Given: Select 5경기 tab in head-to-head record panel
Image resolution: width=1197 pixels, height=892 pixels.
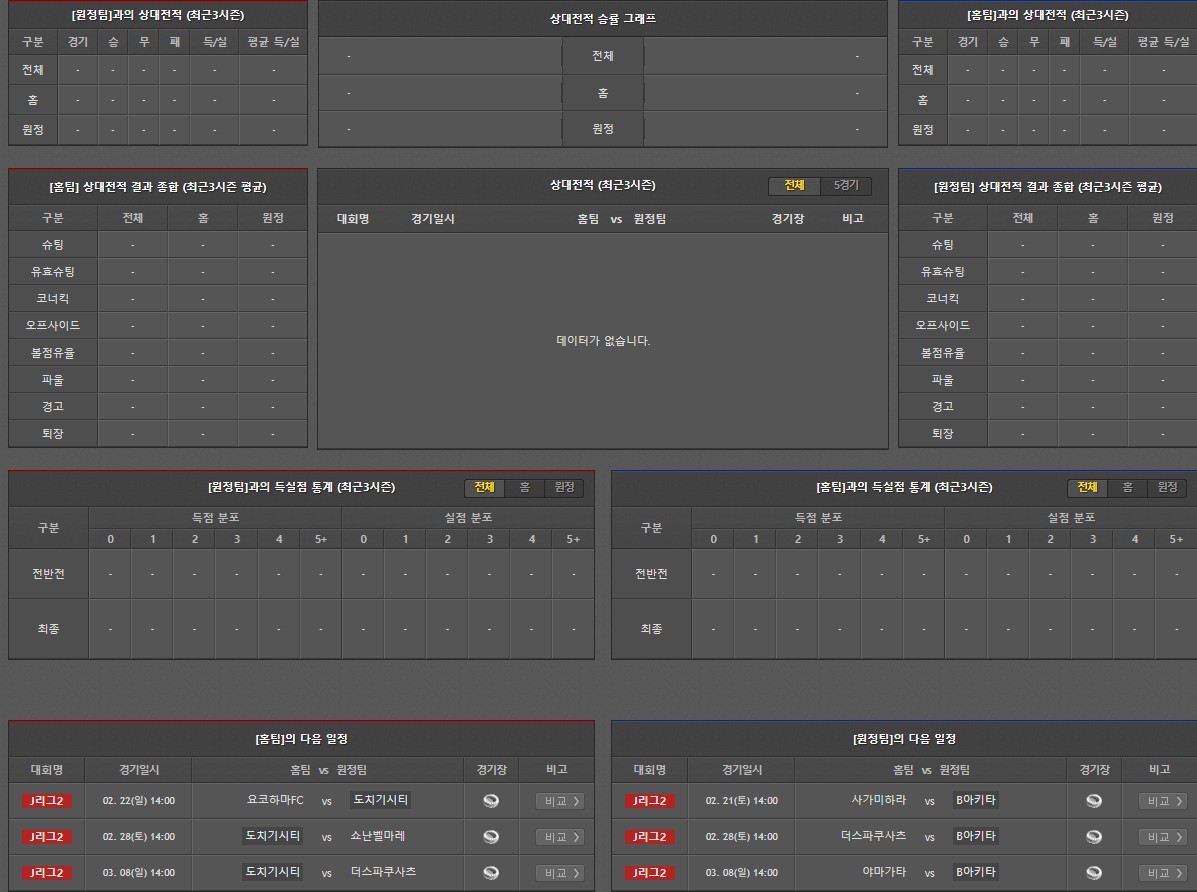Looking at the screenshot, I should pyautogui.click(x=846, y=186).
